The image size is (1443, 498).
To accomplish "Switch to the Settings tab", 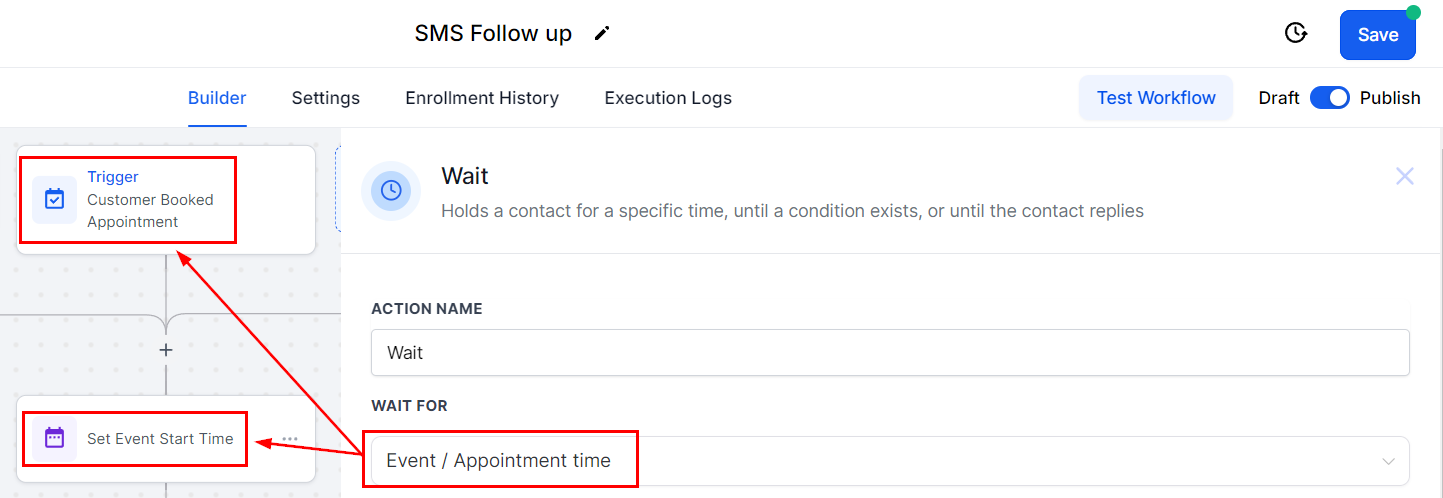I will coord(325,98).
